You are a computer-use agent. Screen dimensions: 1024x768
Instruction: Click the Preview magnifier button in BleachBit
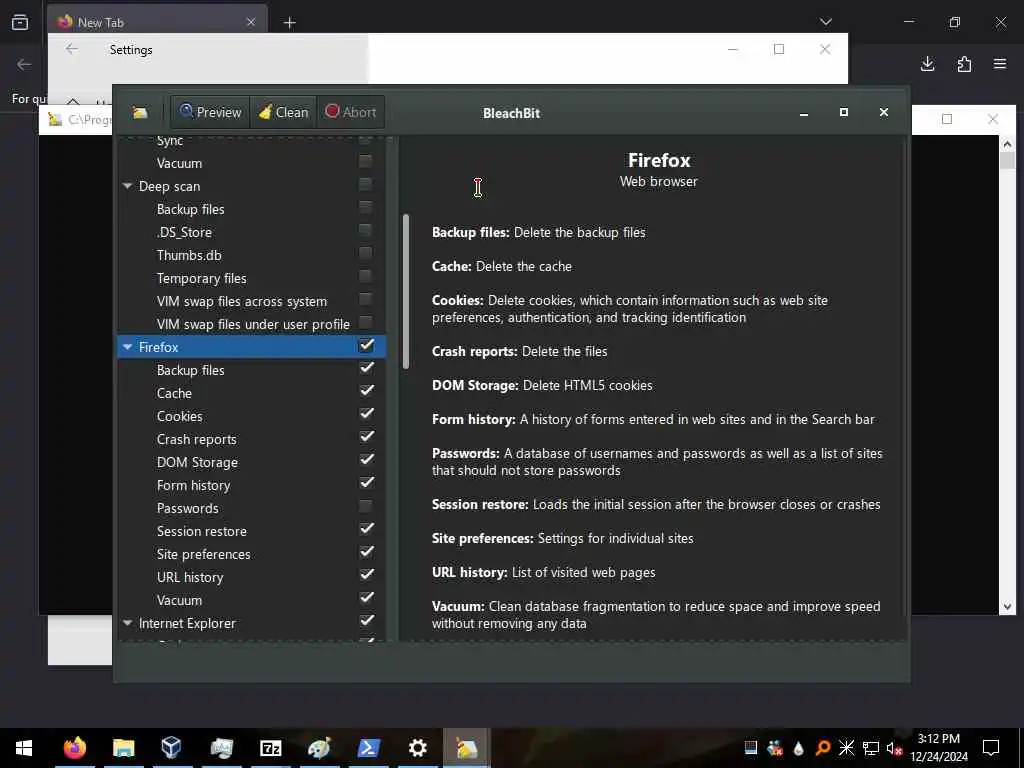pos(210,112)
